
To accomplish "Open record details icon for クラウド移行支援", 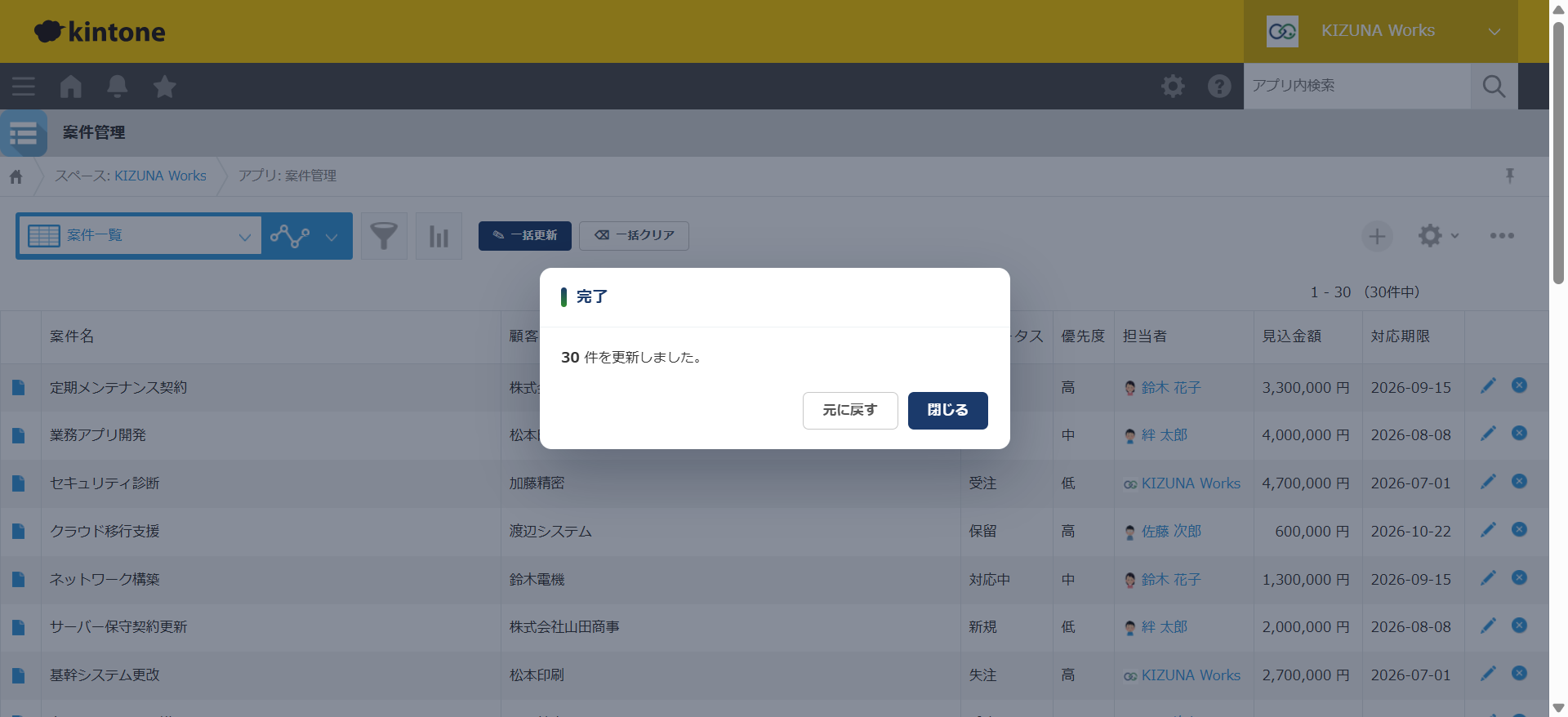I will 18,532.
